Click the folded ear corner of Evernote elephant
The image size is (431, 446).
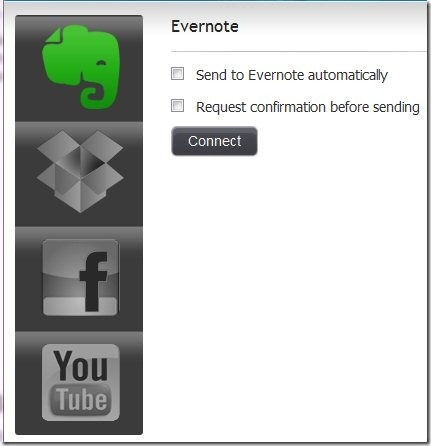coord(53,36)
